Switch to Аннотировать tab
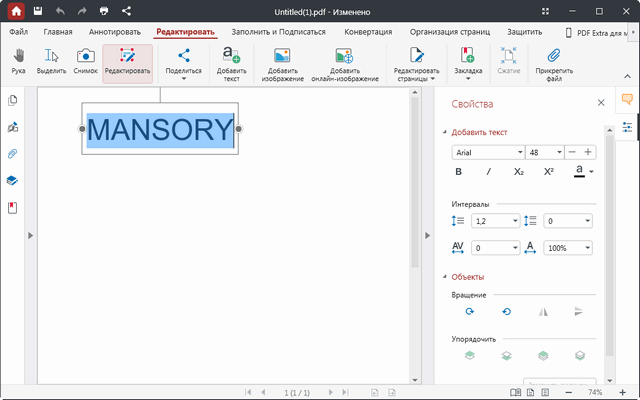 (x=114, y=32)
